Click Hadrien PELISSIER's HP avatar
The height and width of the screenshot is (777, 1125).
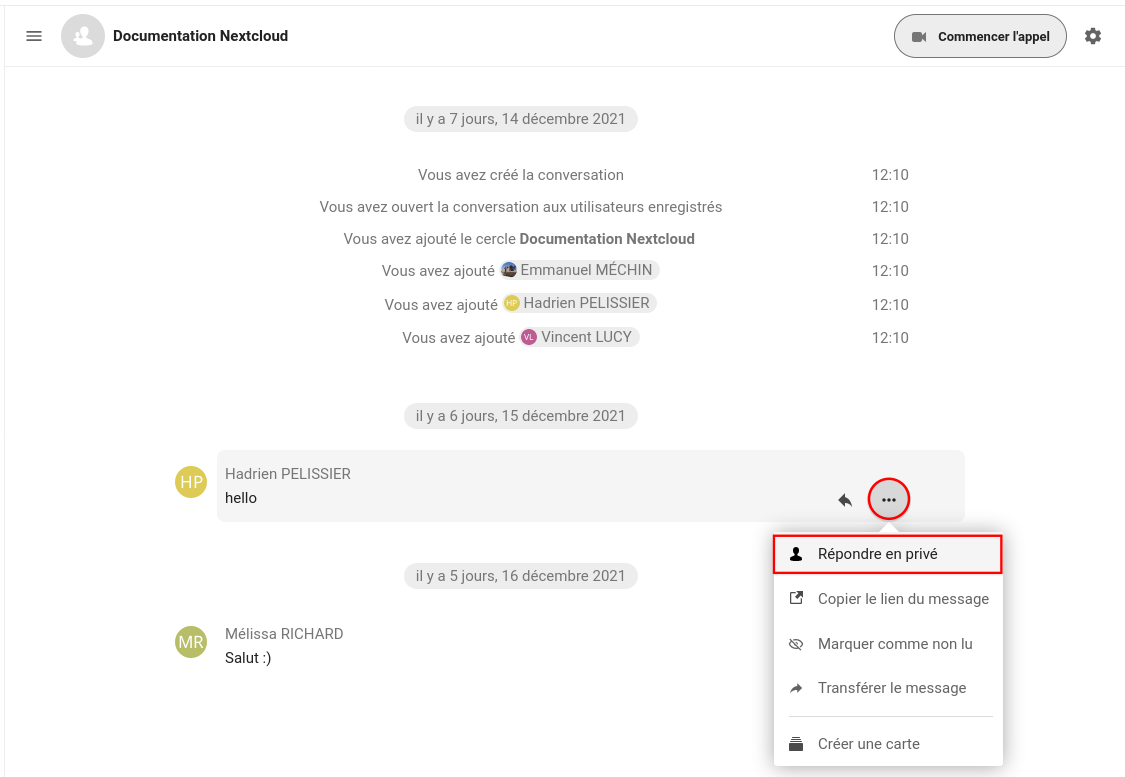point(191,482)
